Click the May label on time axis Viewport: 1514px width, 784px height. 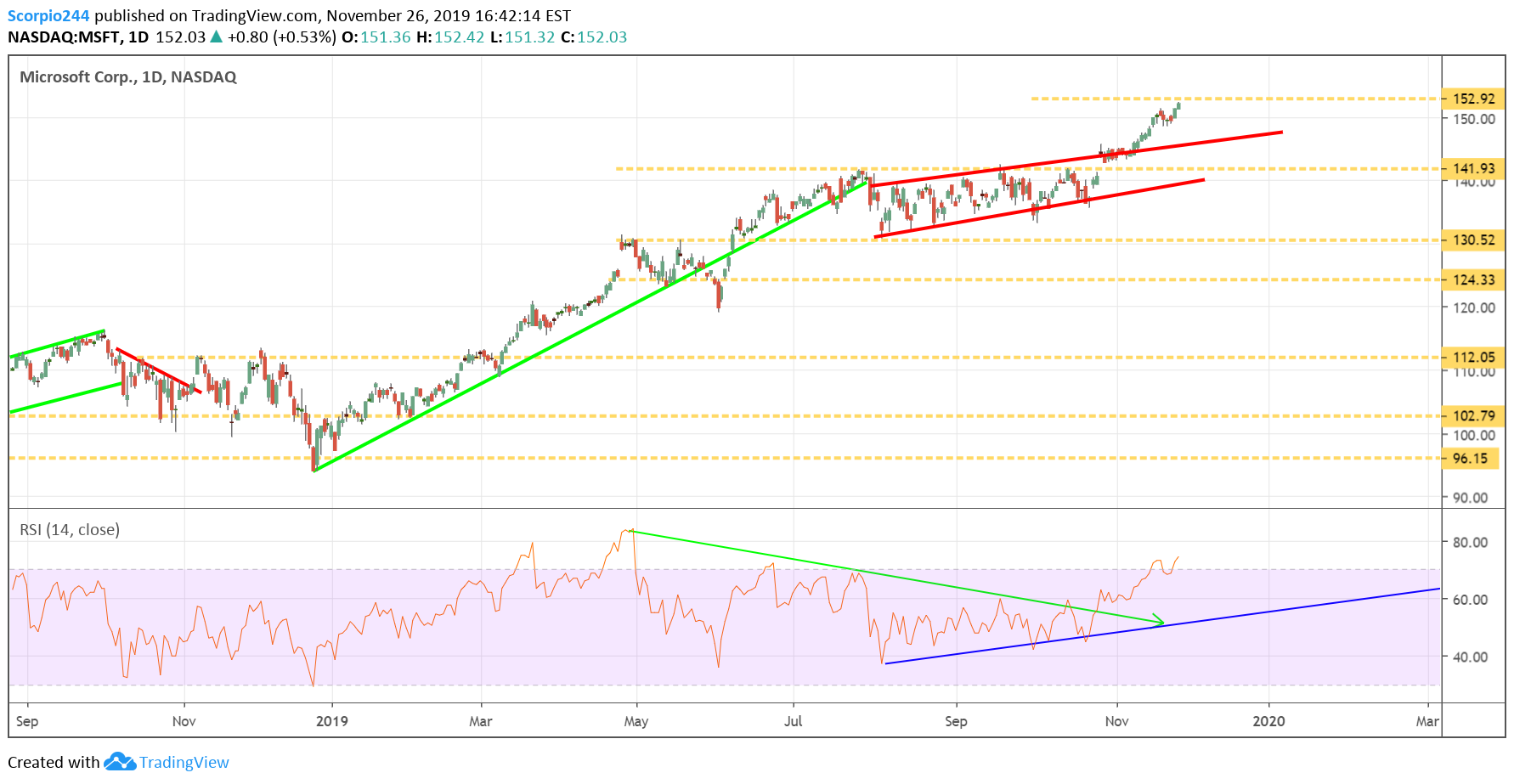click(636, 721)
